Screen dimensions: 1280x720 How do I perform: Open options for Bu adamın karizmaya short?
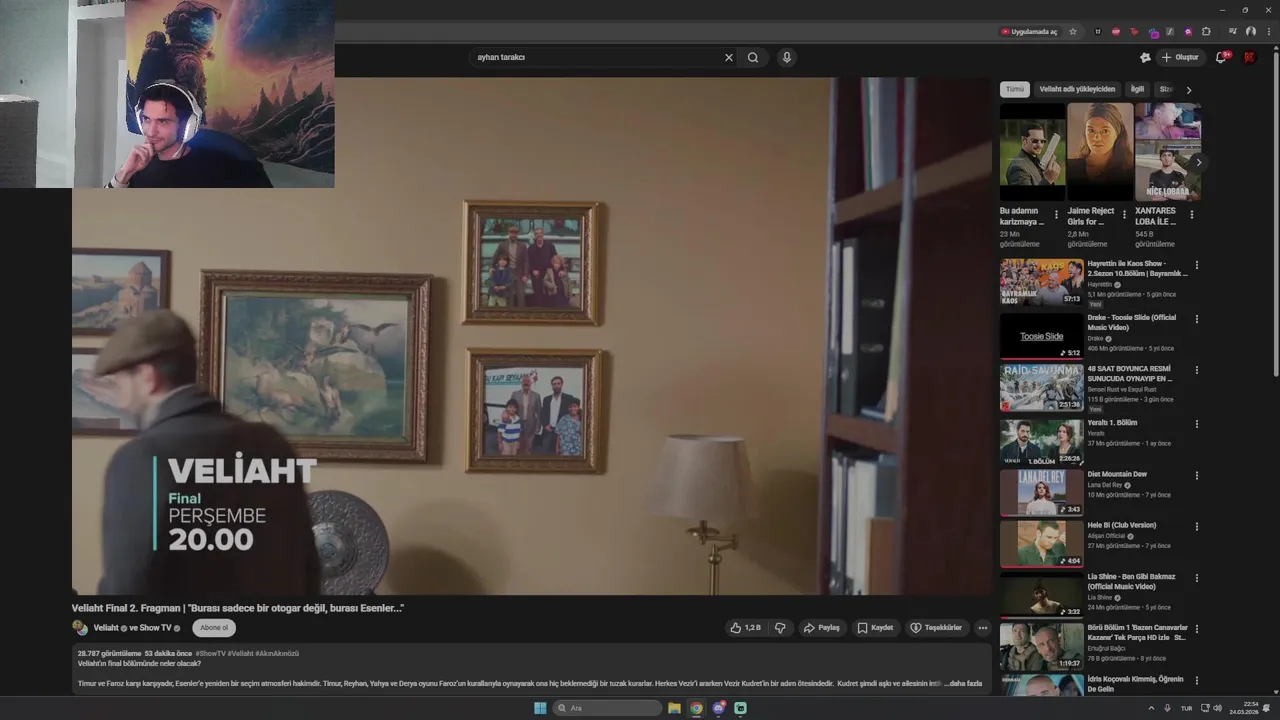(1056, 214)
